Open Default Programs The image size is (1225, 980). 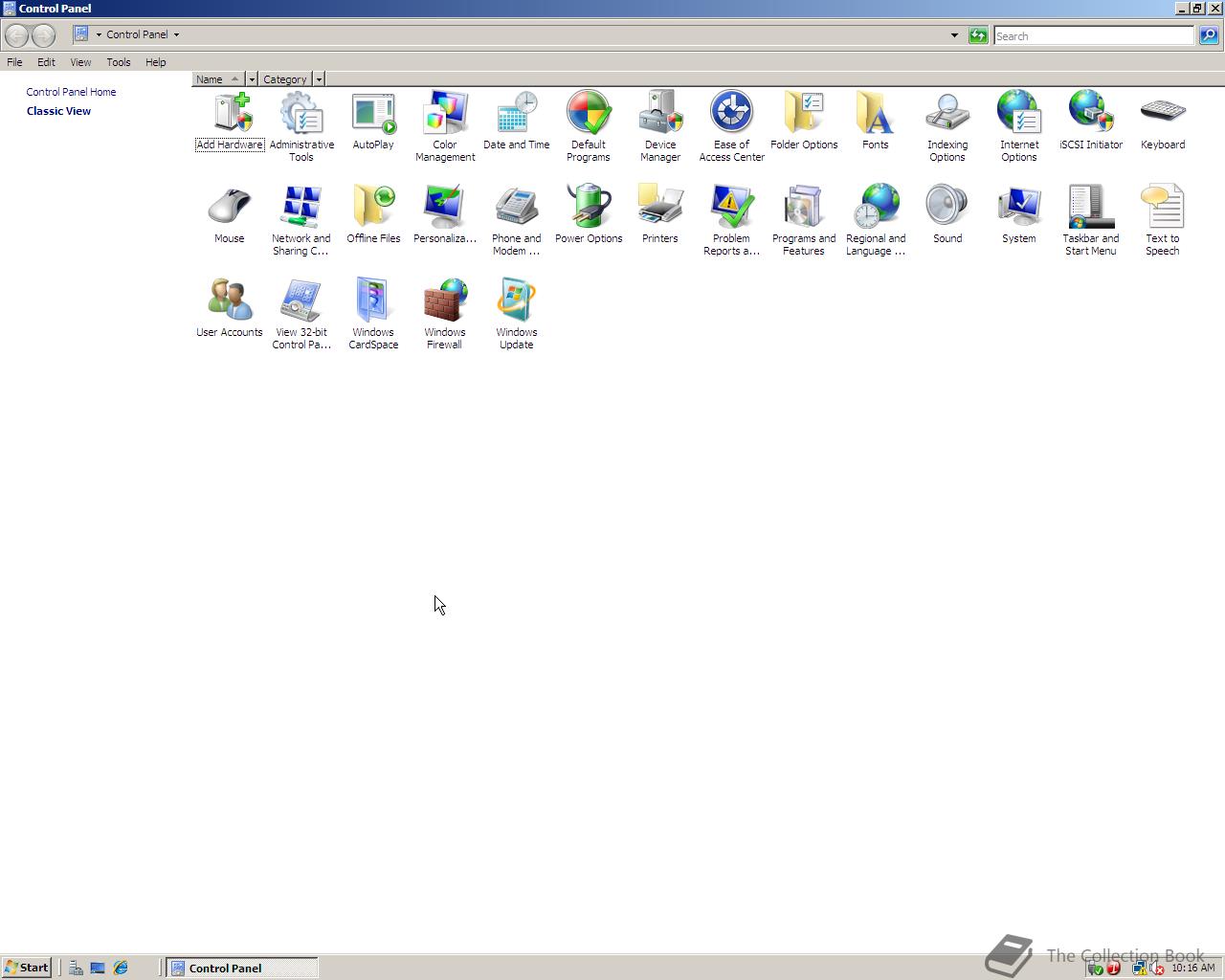[x=589, y=126]
